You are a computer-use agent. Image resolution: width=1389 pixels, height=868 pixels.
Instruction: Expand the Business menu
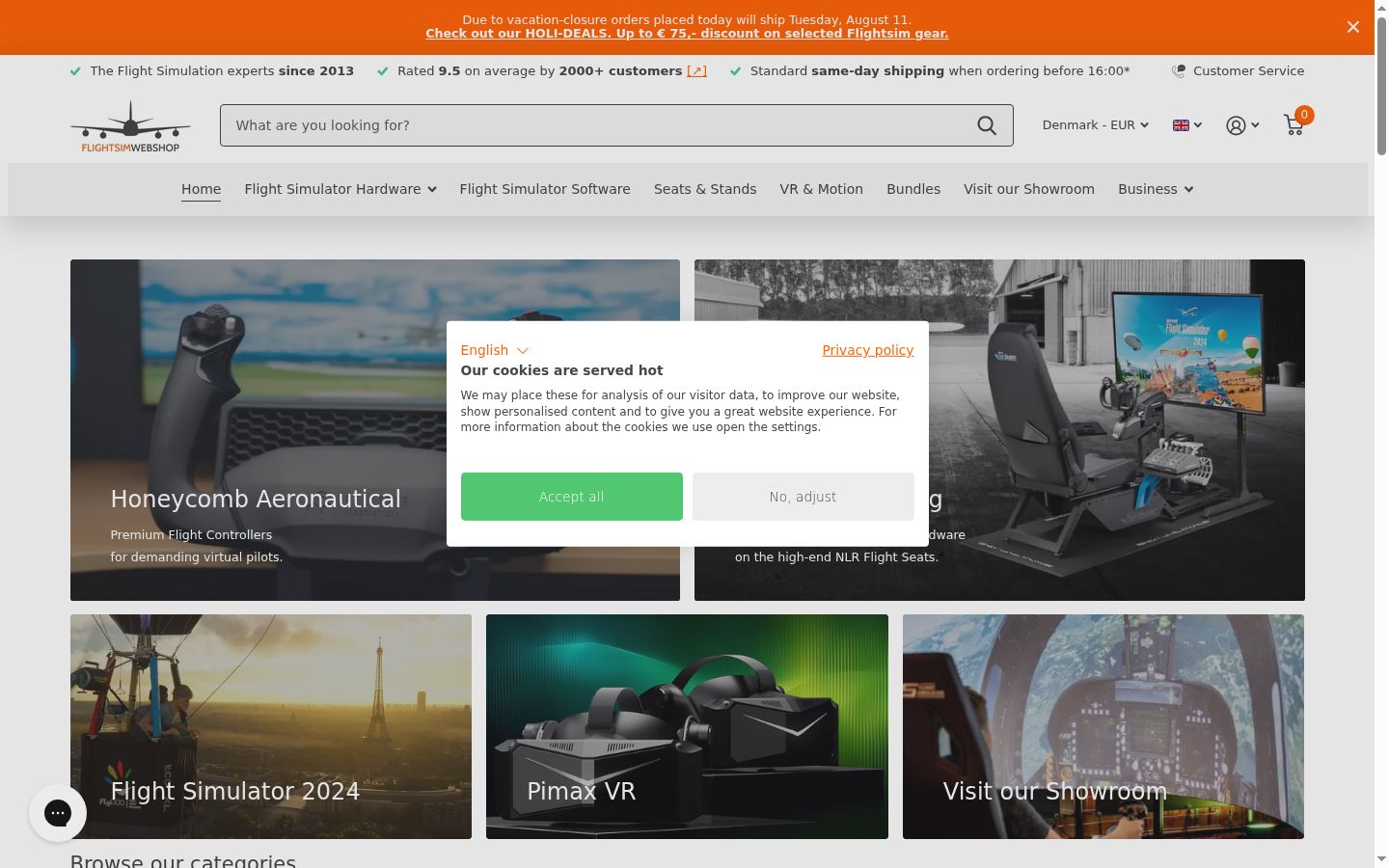click(x=1156, y=189)
